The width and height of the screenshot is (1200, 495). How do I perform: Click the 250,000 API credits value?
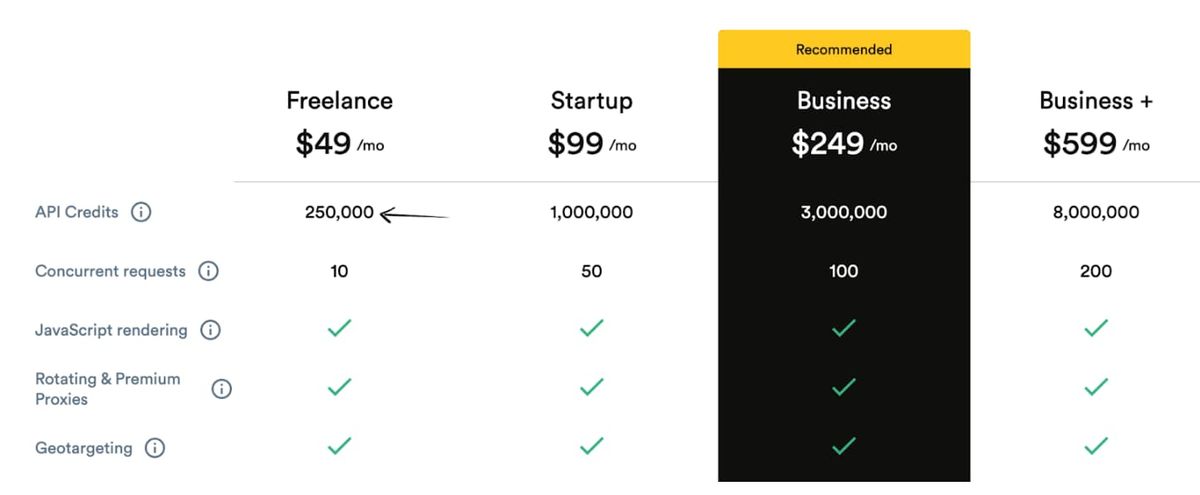click(340, 212)
